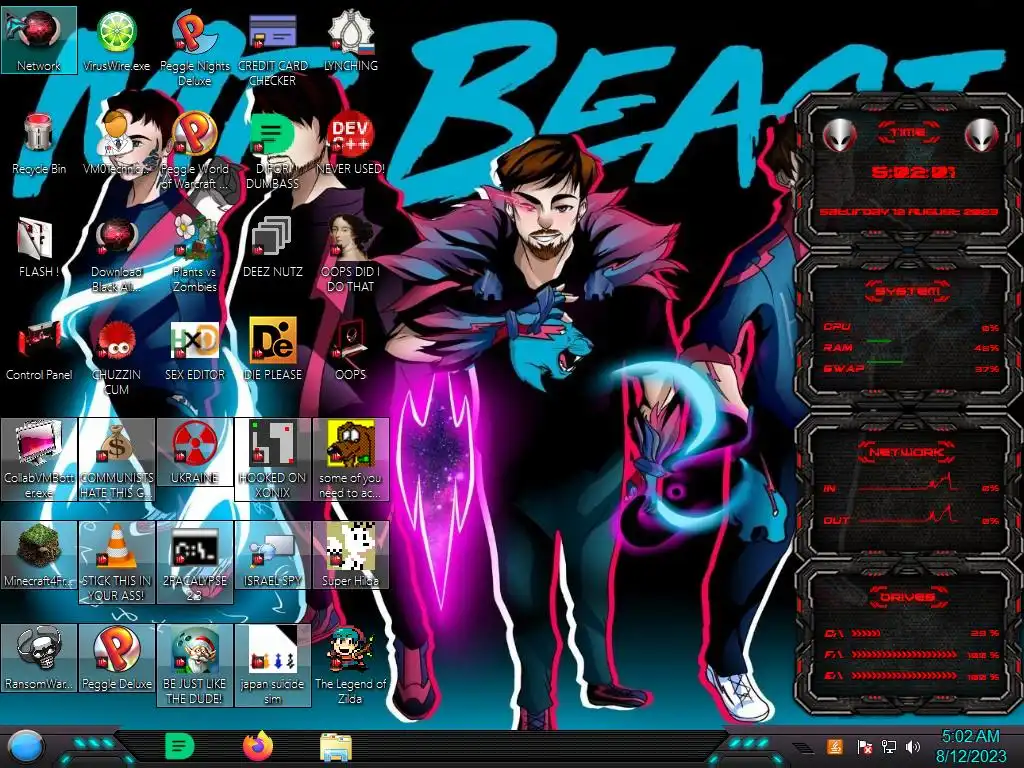This screenshot has height=768, width=1024.
Task: Launch the Peggle Deluxe shortcut
Action: [116, 658]
